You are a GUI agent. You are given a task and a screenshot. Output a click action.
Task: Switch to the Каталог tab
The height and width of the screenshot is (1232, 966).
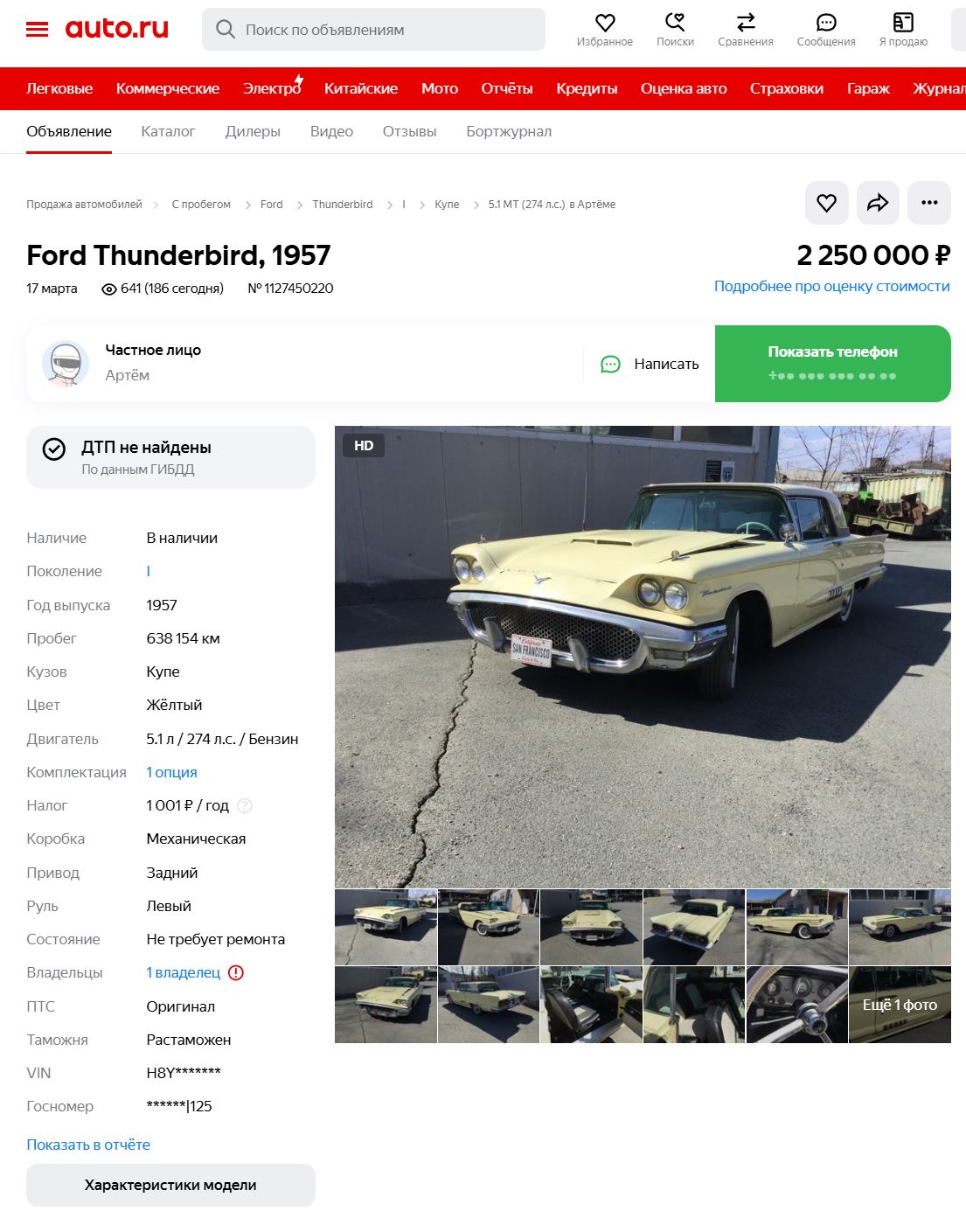point(168,132)
